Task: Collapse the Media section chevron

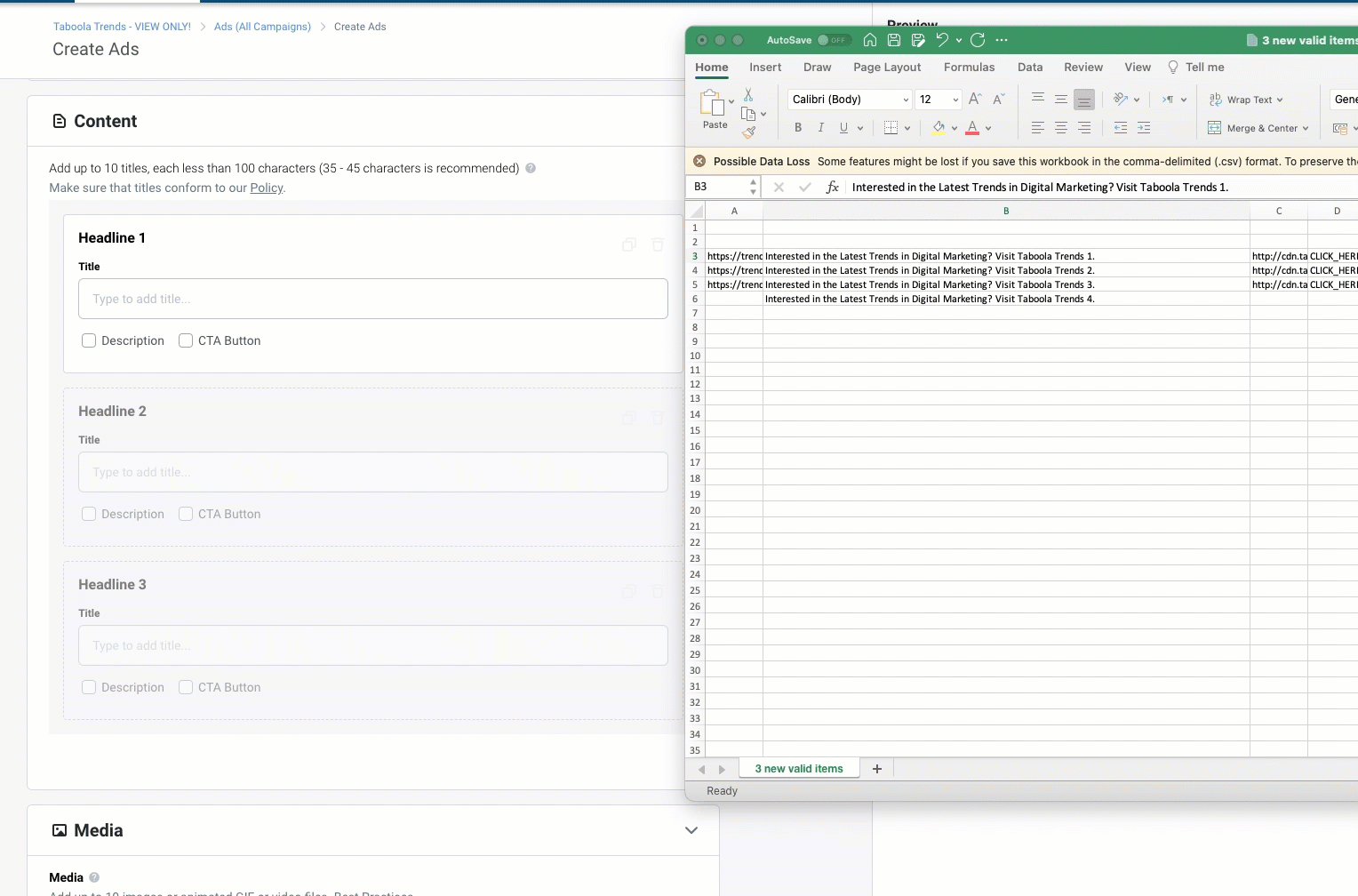Action: point(691,830)
